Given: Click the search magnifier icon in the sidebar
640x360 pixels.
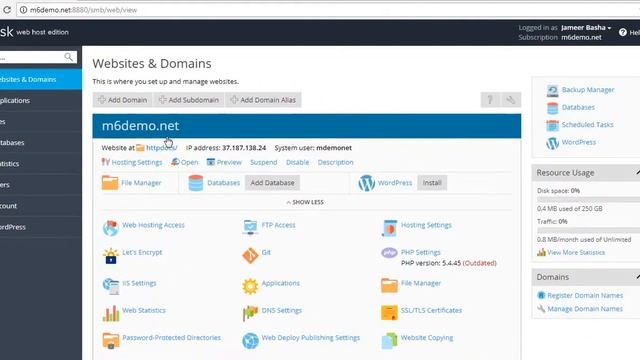Looking at the screenshot, I should pyautogui.click(x=69, y=57).
